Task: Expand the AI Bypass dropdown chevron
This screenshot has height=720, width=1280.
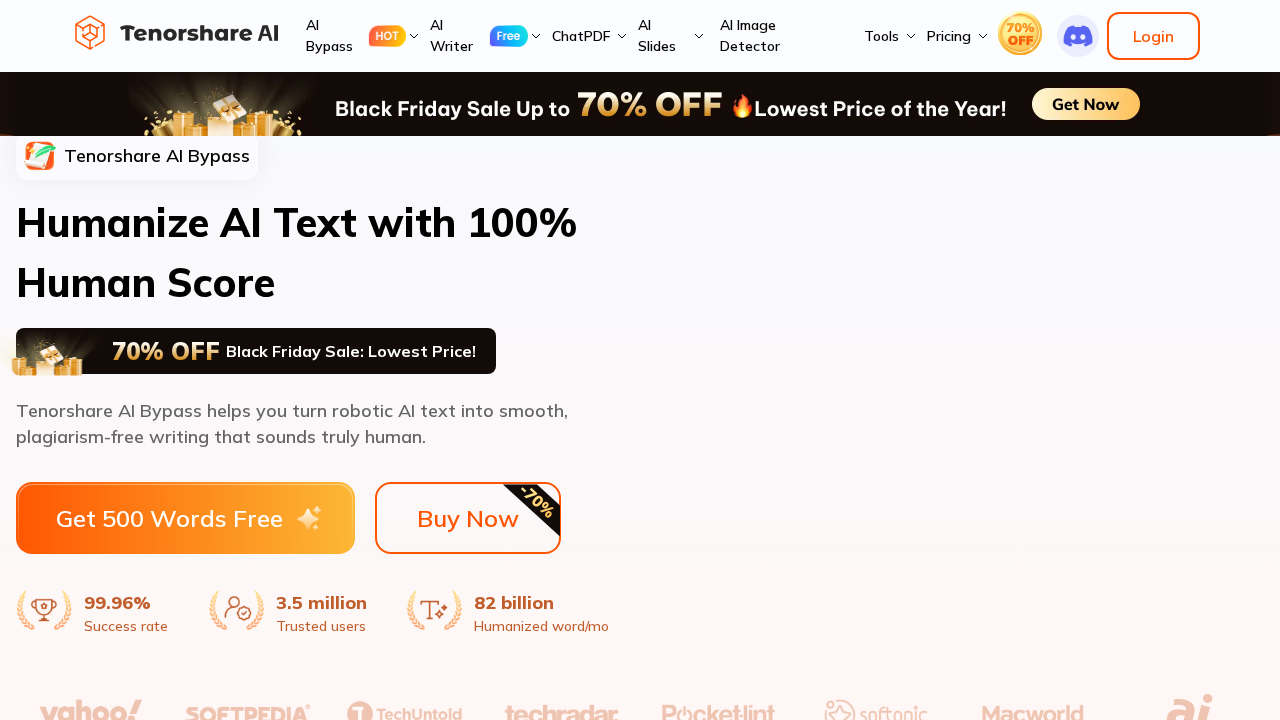Action: point(414,36)
